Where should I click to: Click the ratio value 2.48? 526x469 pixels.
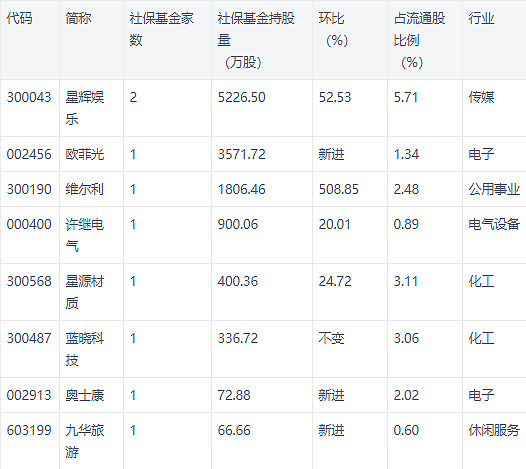point(406,189)
